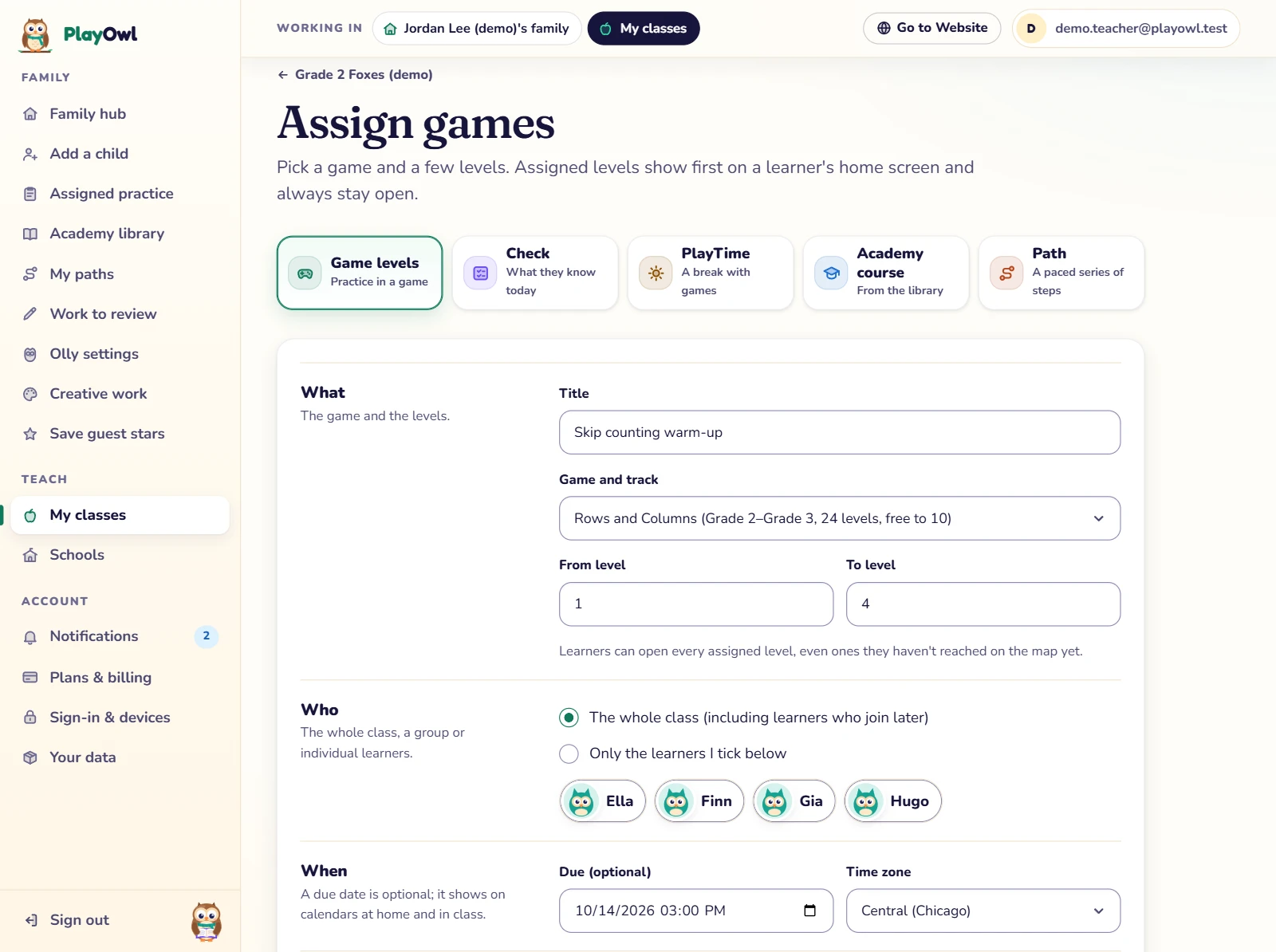Click the From level input
Image resolution: width=1276 pixels, height=952 pixels.
tap(696, 604)
